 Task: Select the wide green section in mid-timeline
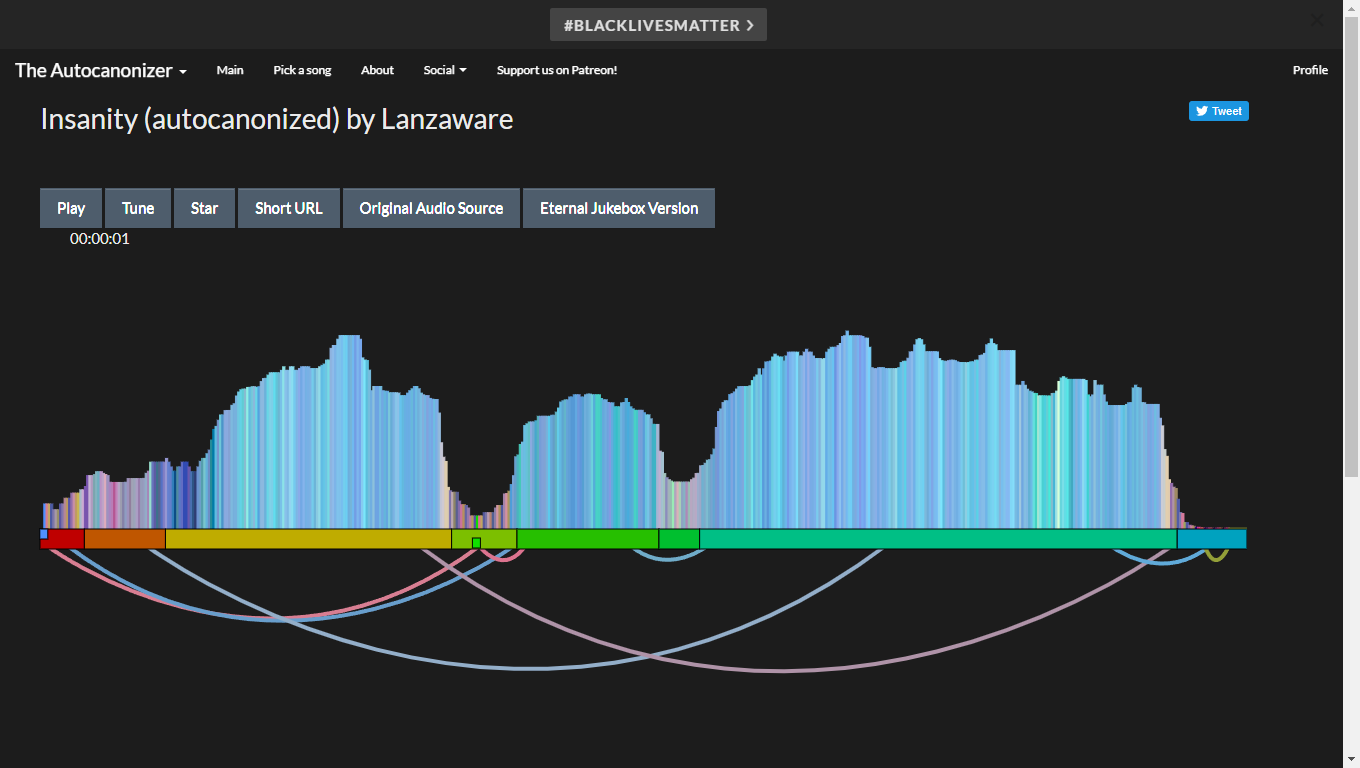[x=588, y=539]
